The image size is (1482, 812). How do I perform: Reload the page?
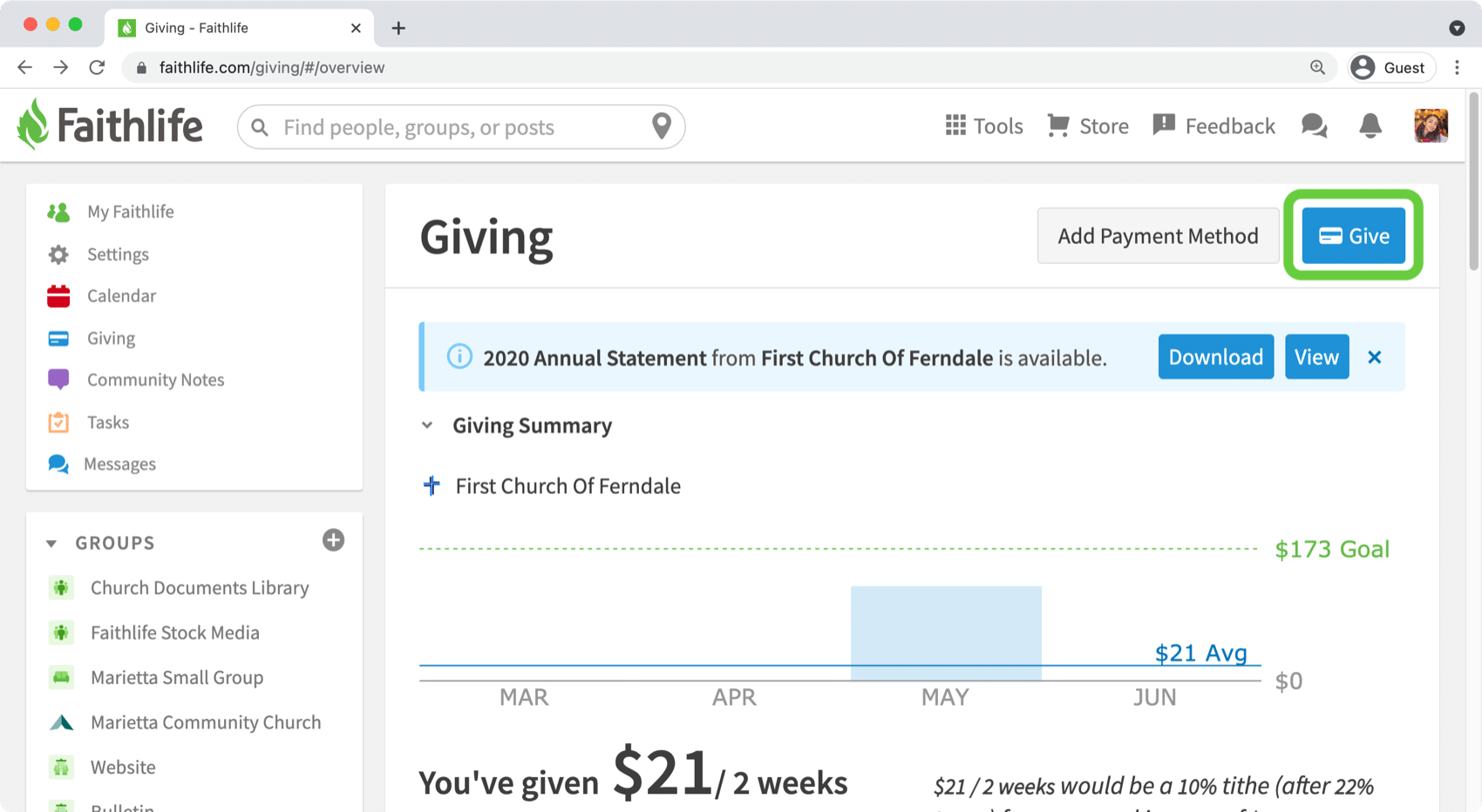pyautogui.click(x=97, y=67)
